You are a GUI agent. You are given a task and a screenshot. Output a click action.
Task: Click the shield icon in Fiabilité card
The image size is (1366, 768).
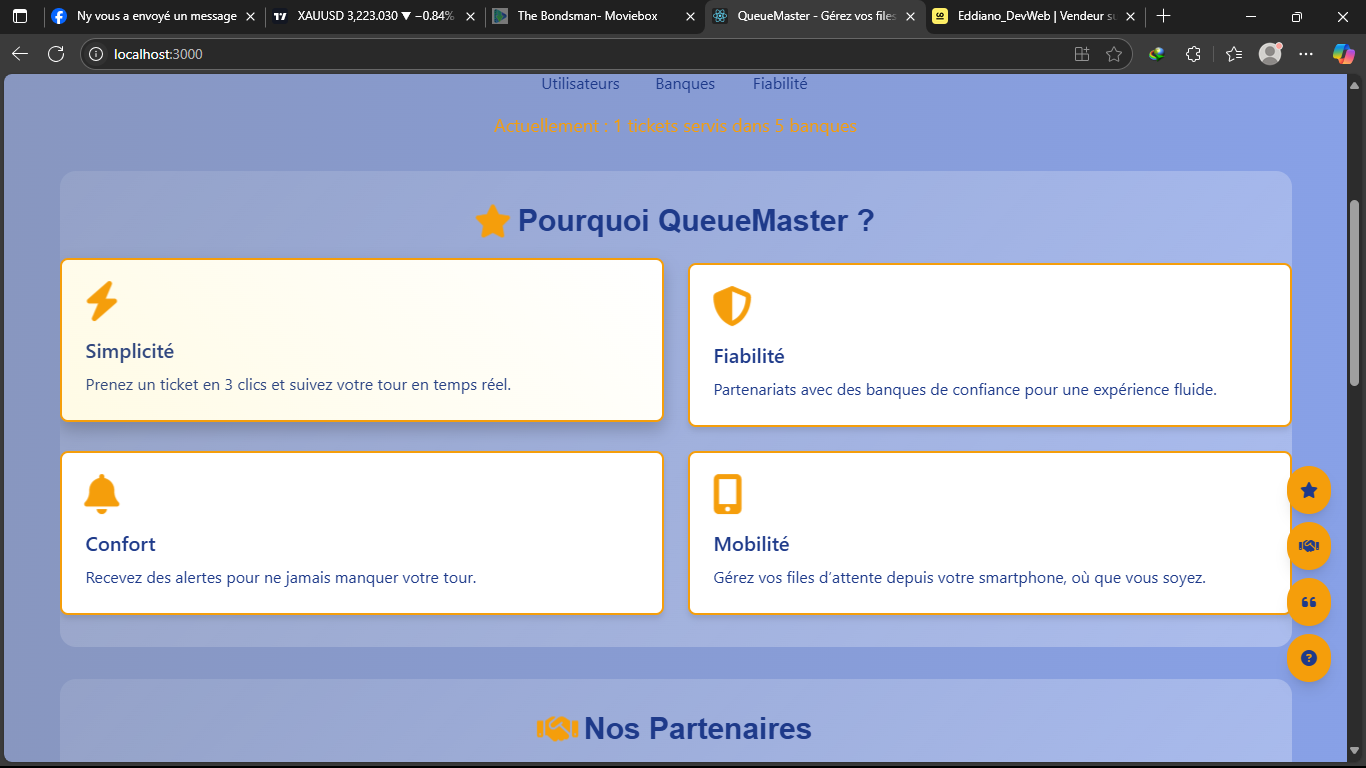tap(732, 306)
